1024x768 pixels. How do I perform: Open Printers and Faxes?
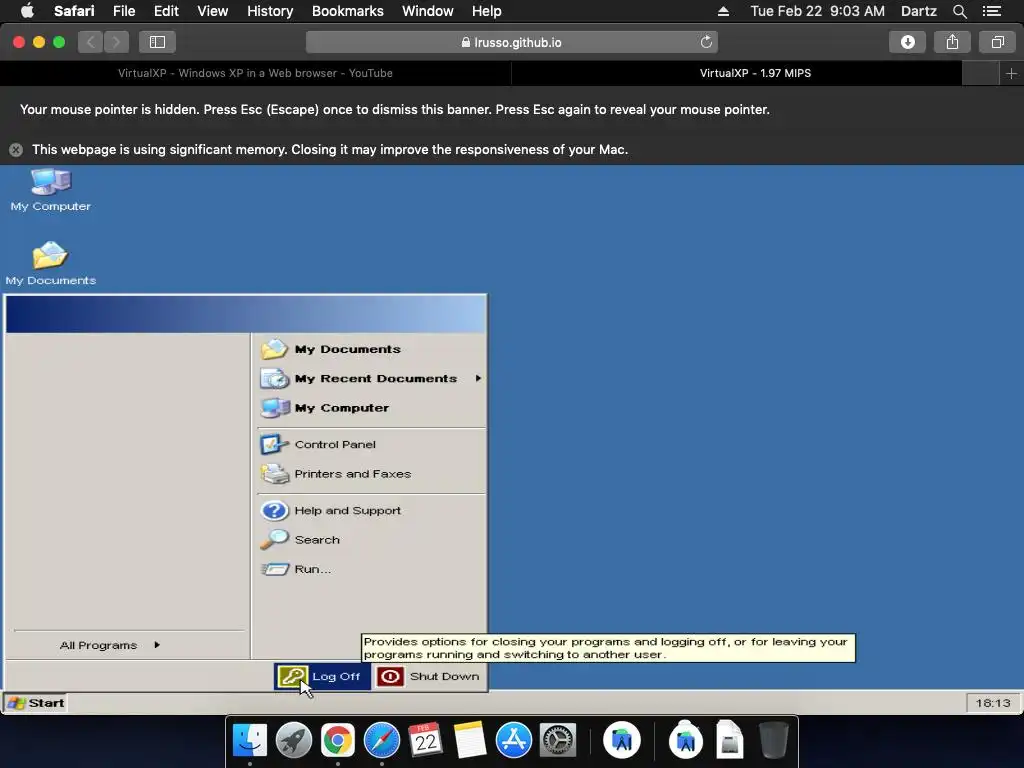pos(372,474)
